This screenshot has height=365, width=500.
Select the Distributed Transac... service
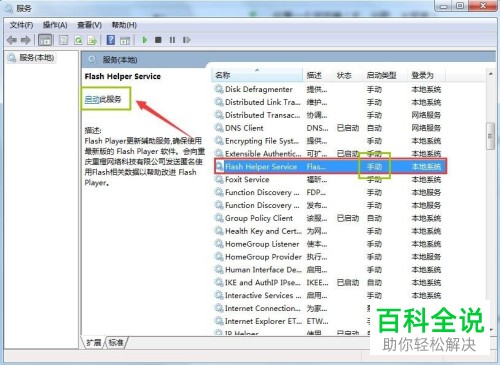[x=262, y=115]
